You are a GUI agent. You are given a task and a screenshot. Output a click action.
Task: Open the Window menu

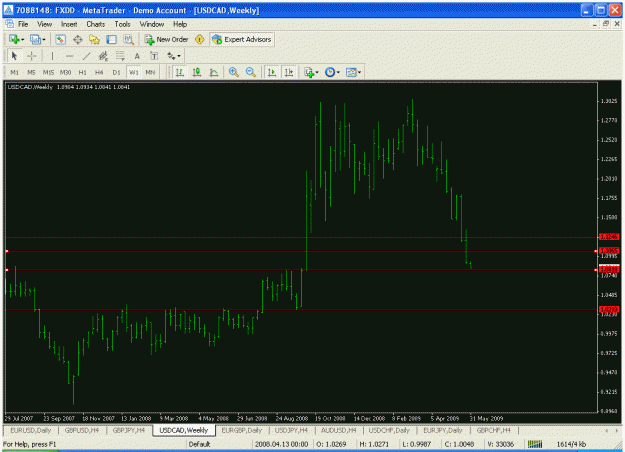click(x=151, y=24)
